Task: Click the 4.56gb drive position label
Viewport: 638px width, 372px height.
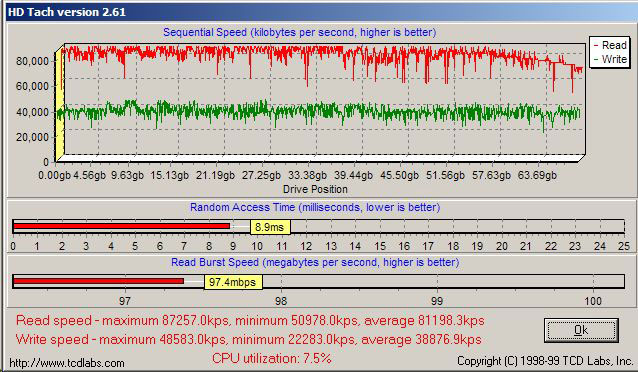Action: 90,175
